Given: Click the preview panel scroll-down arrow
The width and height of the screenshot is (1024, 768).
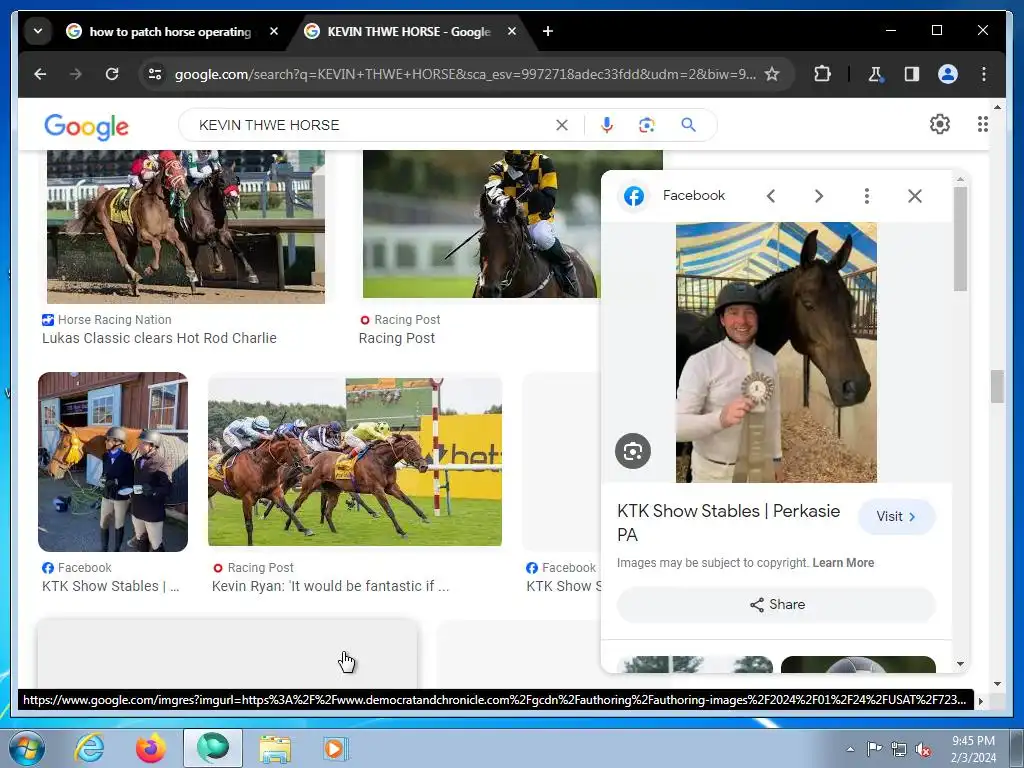Looking at the screenshot, I should (960, 664).
